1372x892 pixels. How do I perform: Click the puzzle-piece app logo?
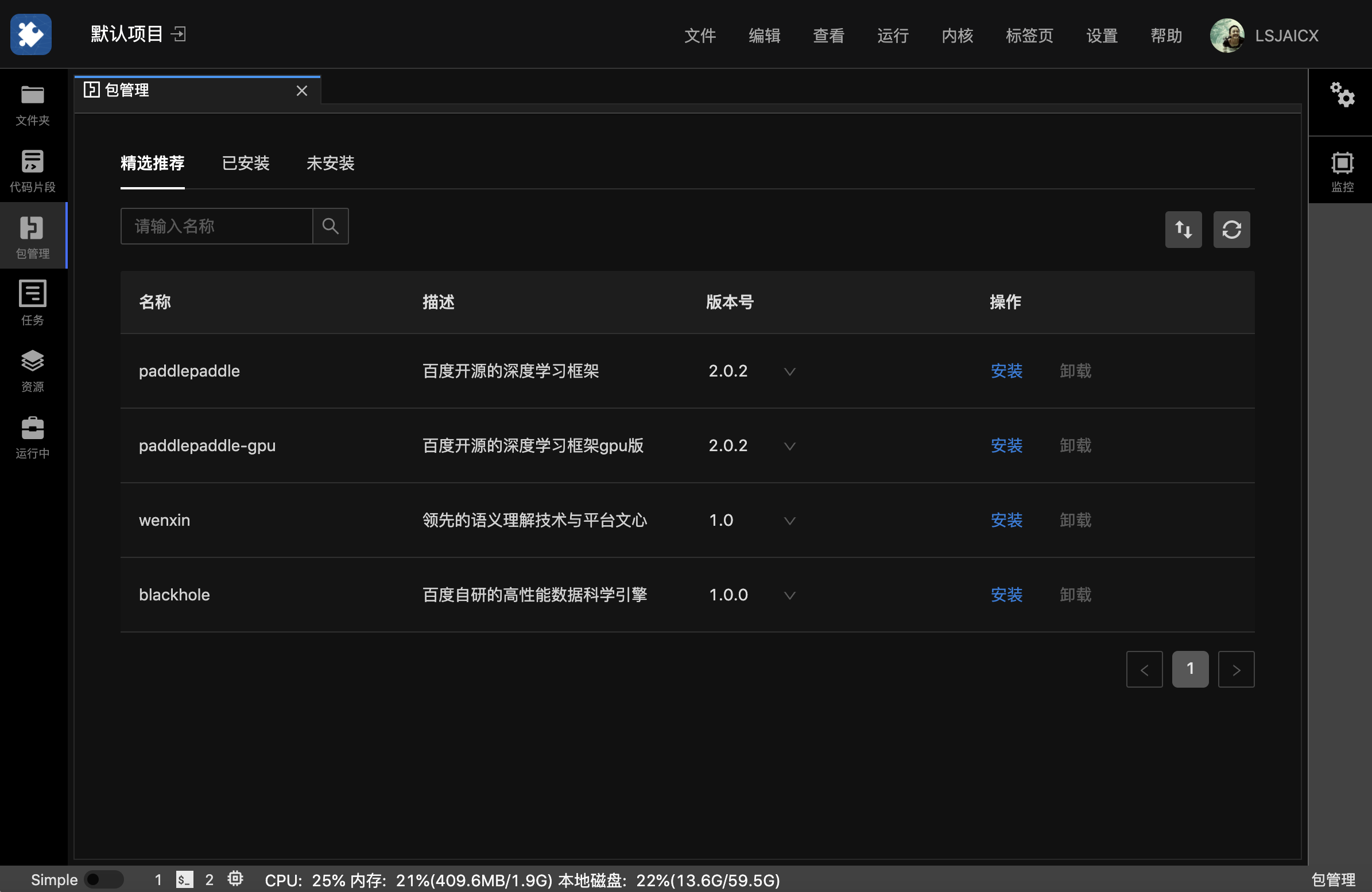[31, 34]
